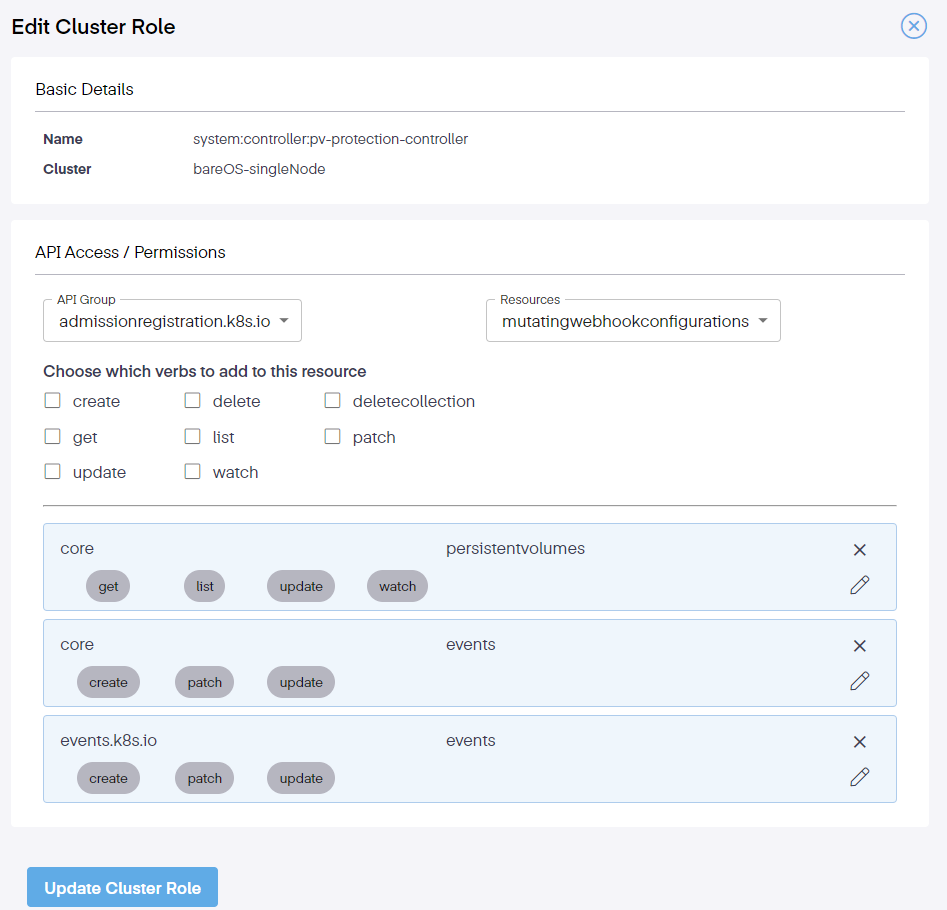Remove the events.k8s.io events permission row
Image resolution: width=947 pixels, height=910 pixels.
859,742
